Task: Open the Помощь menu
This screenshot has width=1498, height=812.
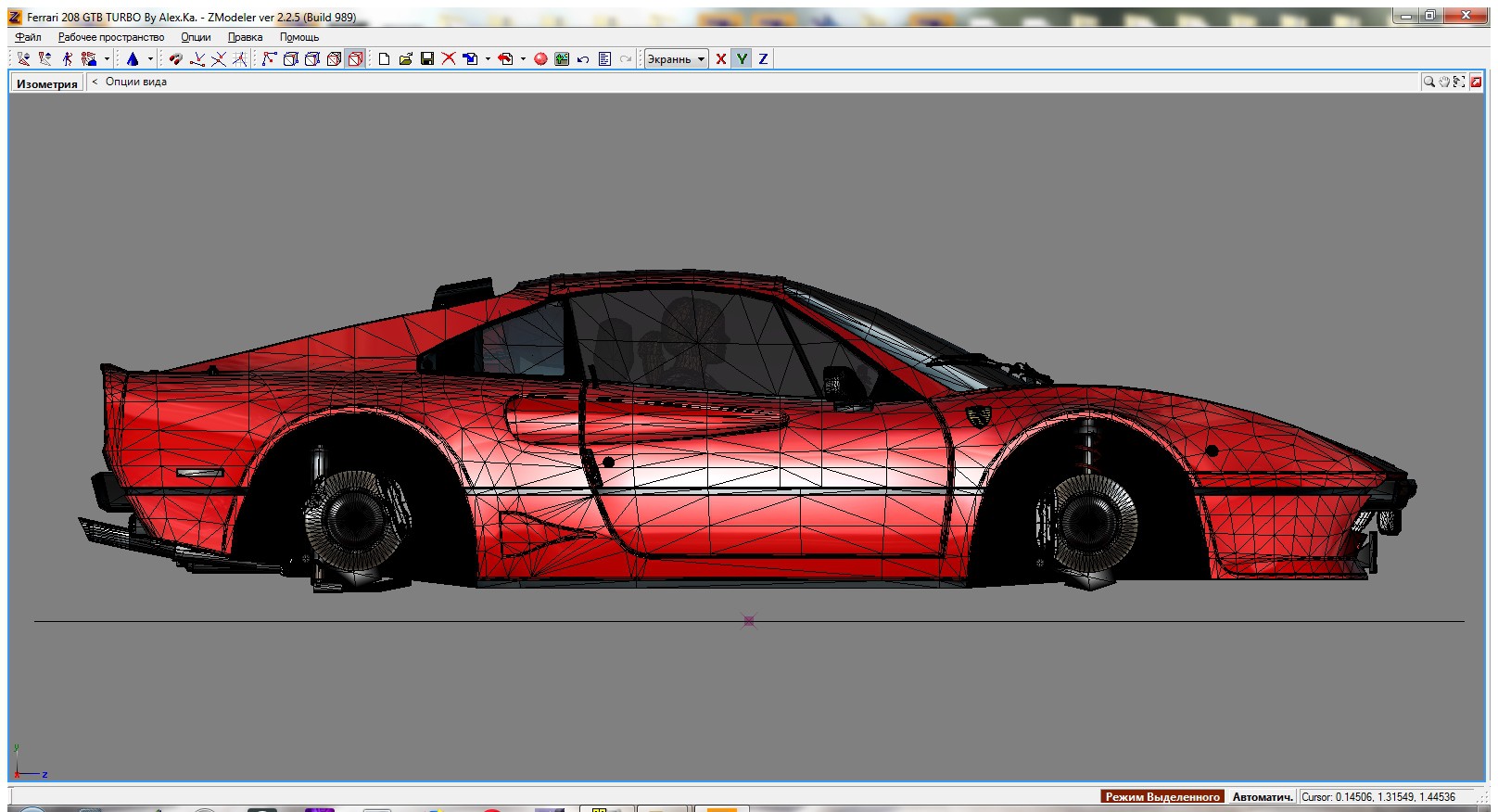Action: coord(299,37)
